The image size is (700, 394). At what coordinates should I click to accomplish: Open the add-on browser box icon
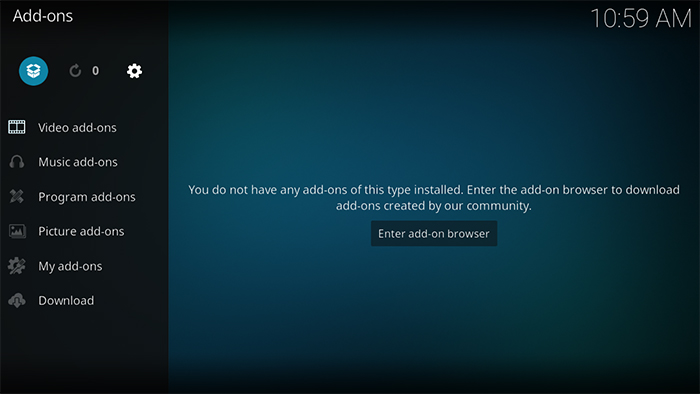(x=33, y=71)
